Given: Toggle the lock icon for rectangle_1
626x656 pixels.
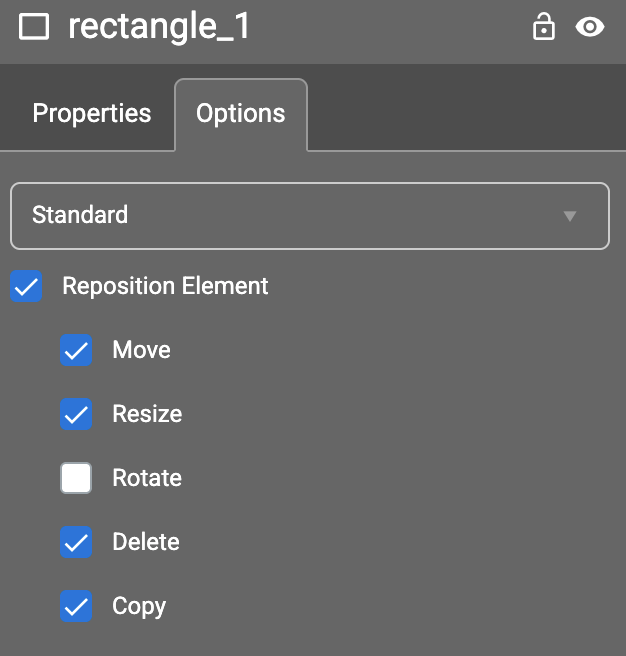Looking at the screenshot, I should (x=543, y=27).
